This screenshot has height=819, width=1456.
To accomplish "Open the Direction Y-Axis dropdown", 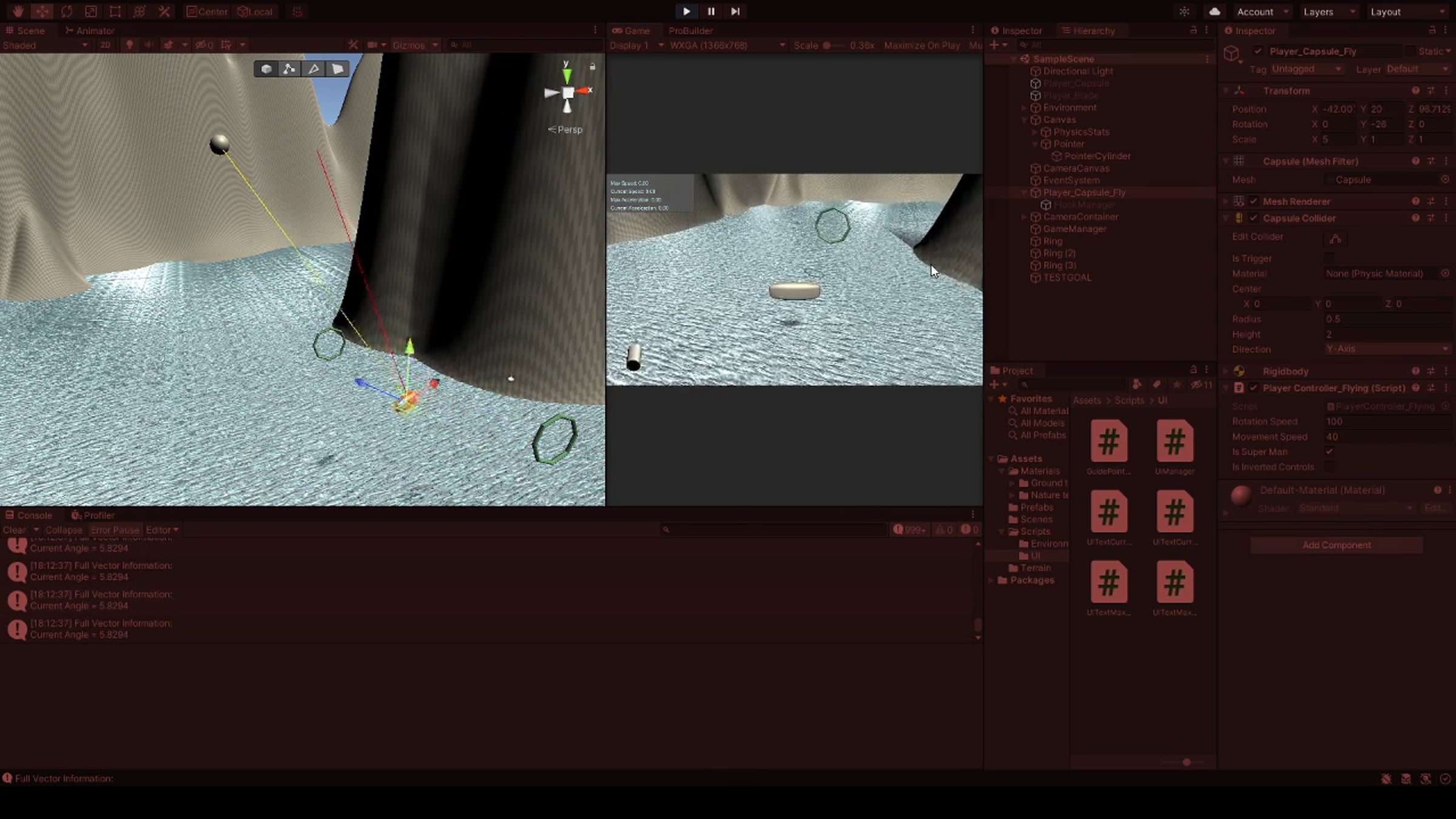I will tap(1387, 349).
